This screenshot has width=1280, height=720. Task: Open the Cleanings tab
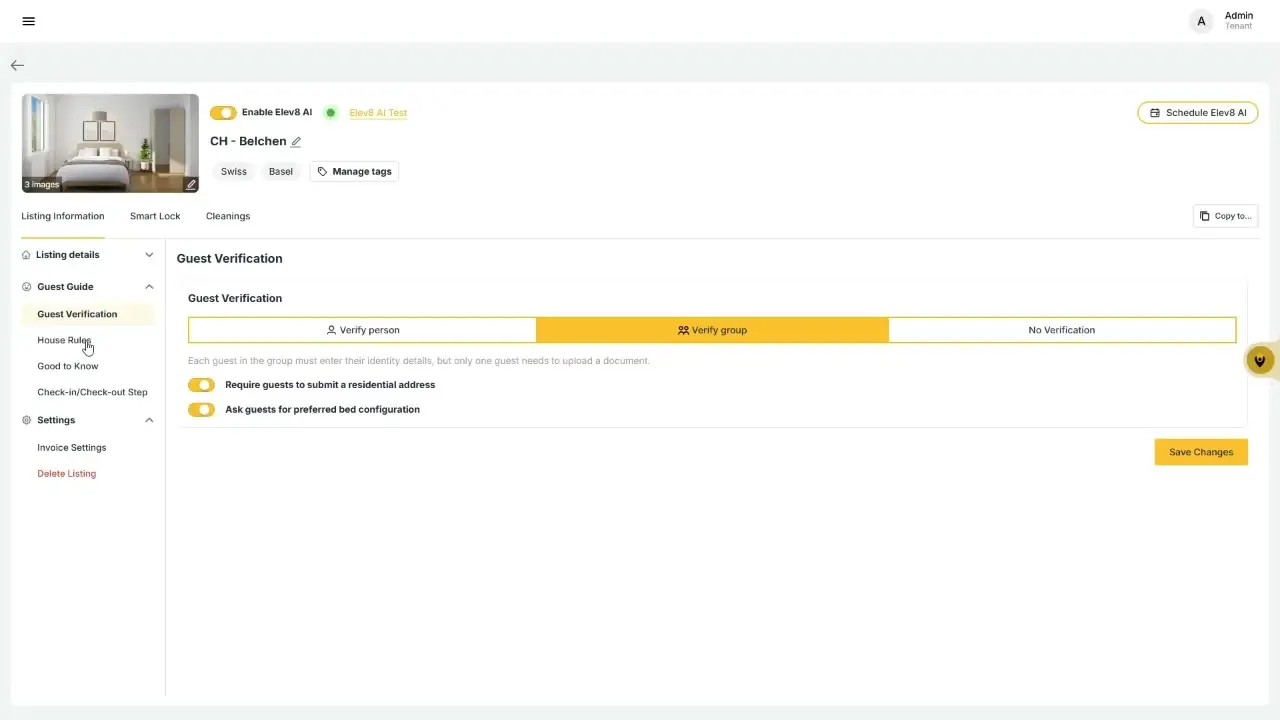tap(228, 216)
